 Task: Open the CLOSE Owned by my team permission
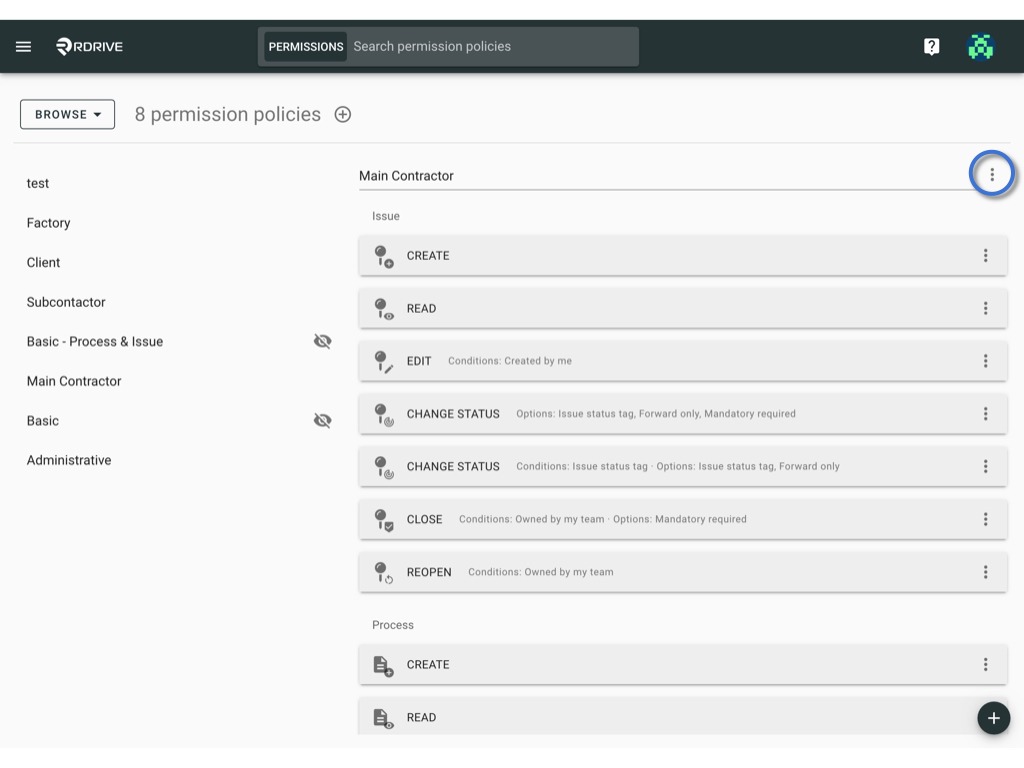[682, 520]
